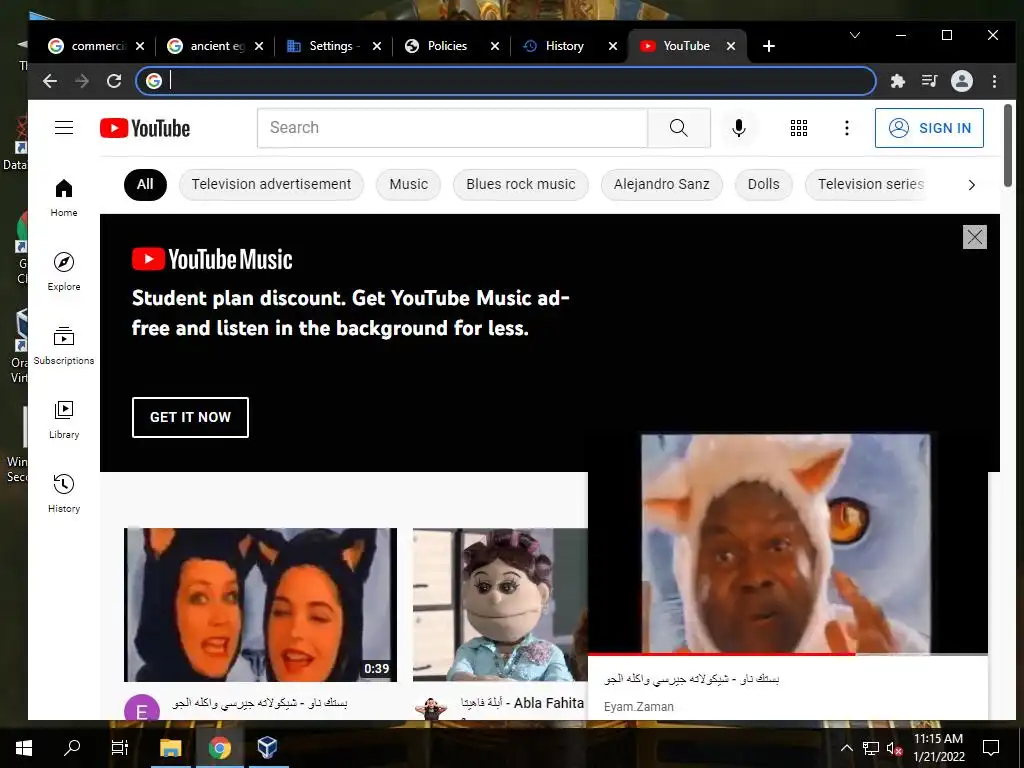Select the All category chip

145,184
